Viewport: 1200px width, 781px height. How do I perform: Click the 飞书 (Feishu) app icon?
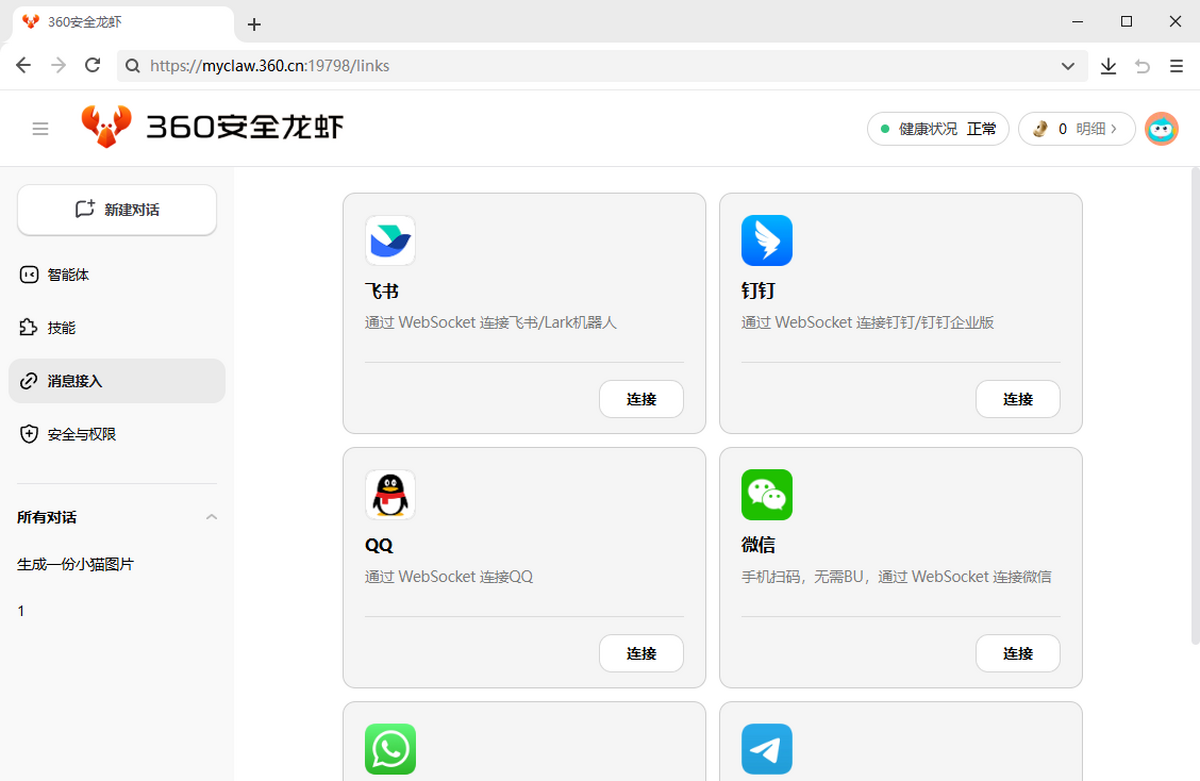tap(390, 240)
